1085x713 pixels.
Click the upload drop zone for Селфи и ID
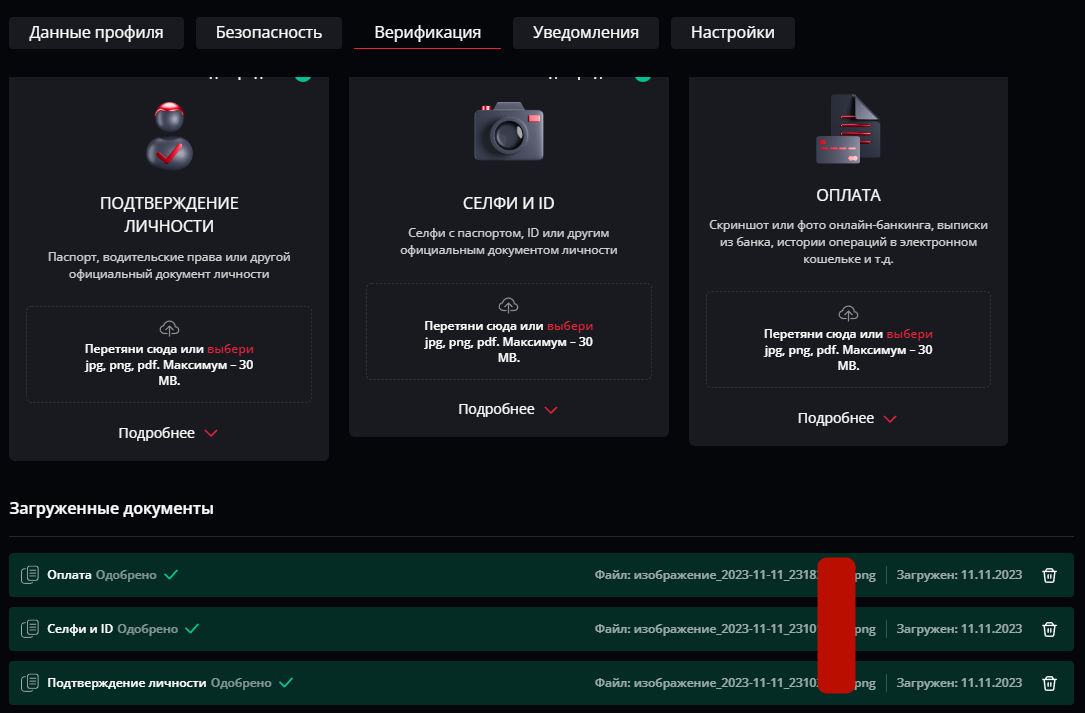click(509, 332)
